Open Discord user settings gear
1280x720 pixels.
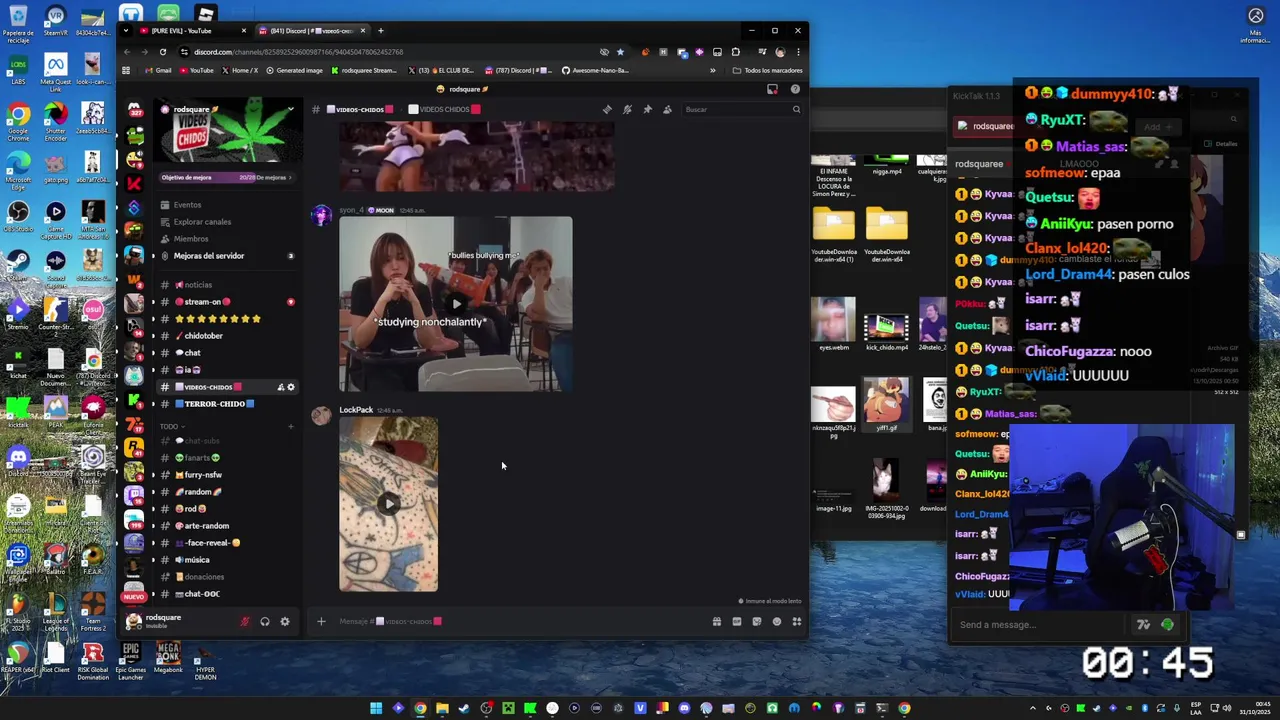285,621
